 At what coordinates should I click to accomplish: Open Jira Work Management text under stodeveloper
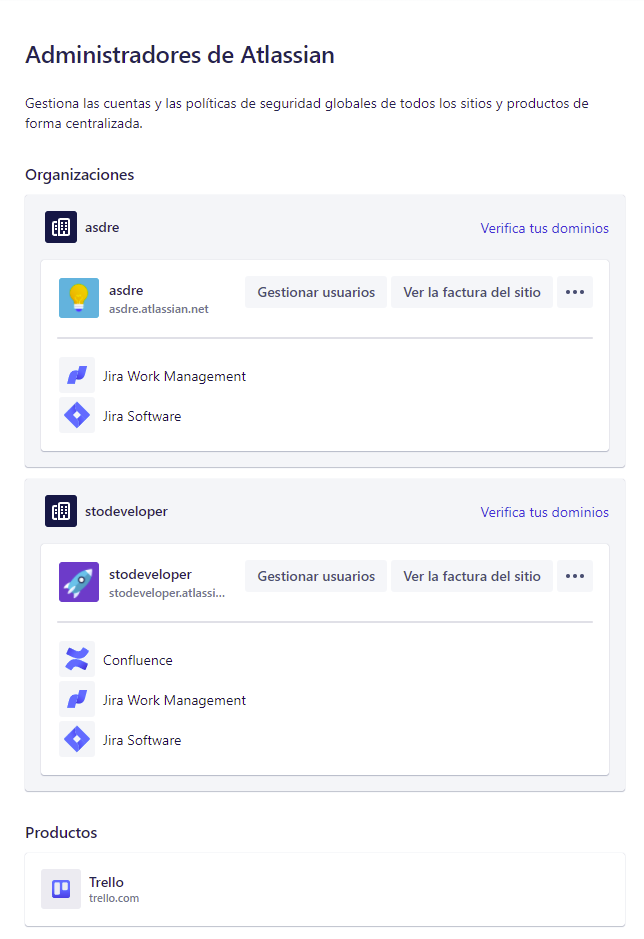point(174,700)
